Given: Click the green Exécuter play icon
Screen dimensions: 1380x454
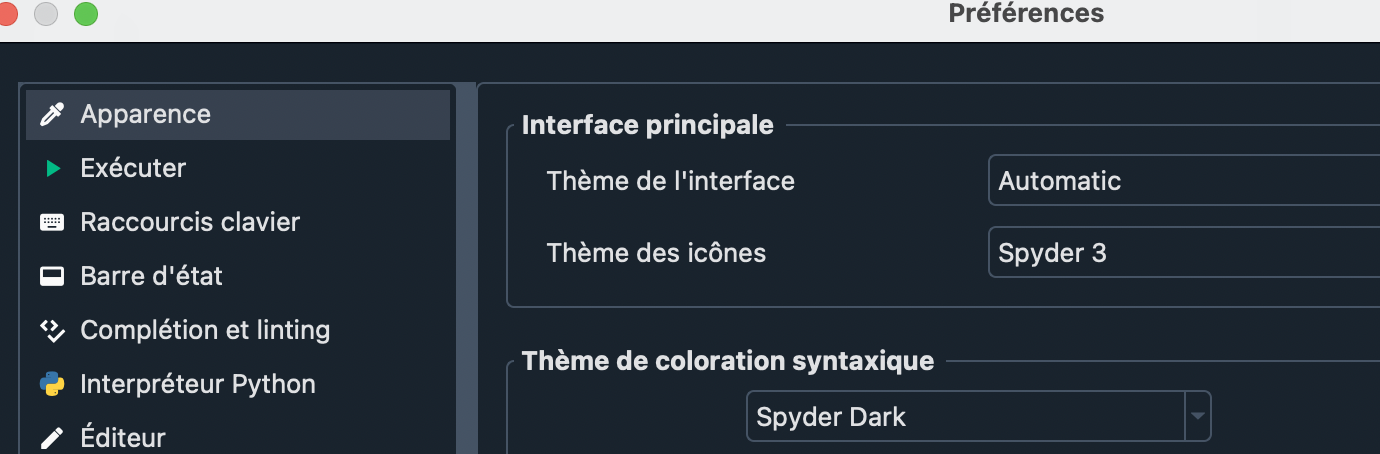Looking at the screenshot, I should (x=53, y=169).
